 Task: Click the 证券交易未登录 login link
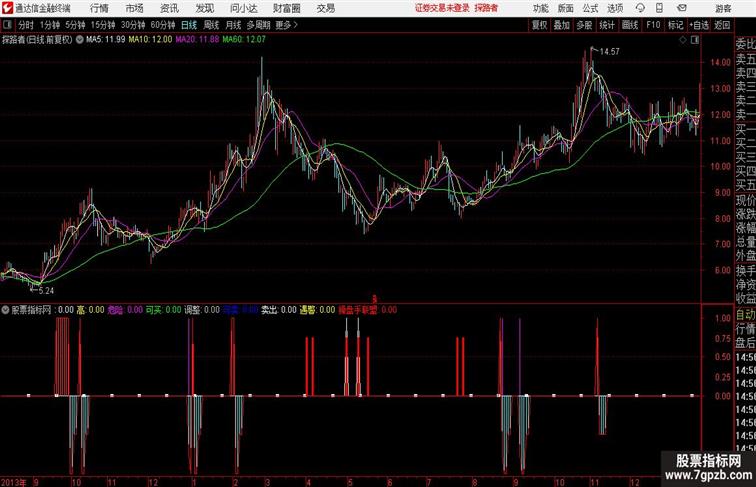[442, 8]
